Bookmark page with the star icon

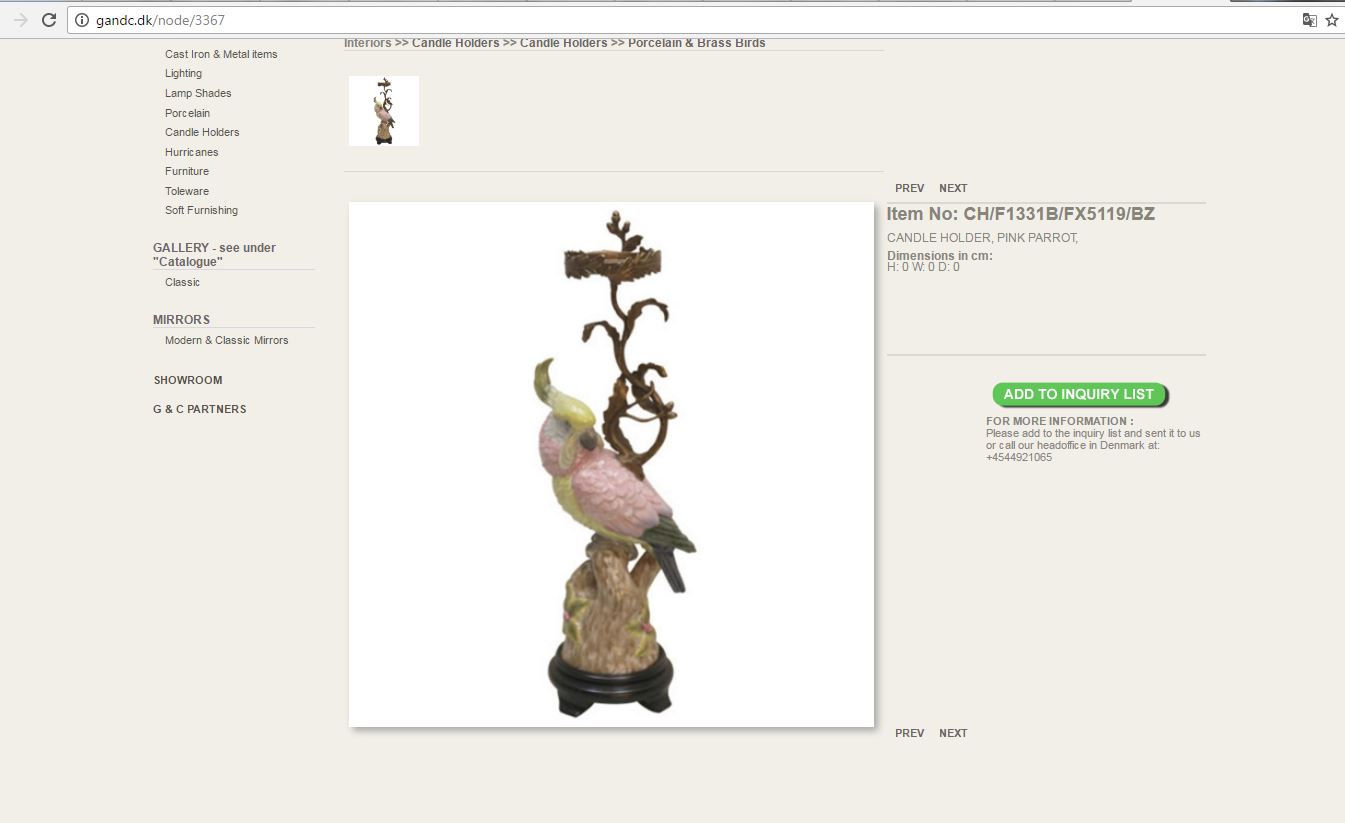[1332, 20]
